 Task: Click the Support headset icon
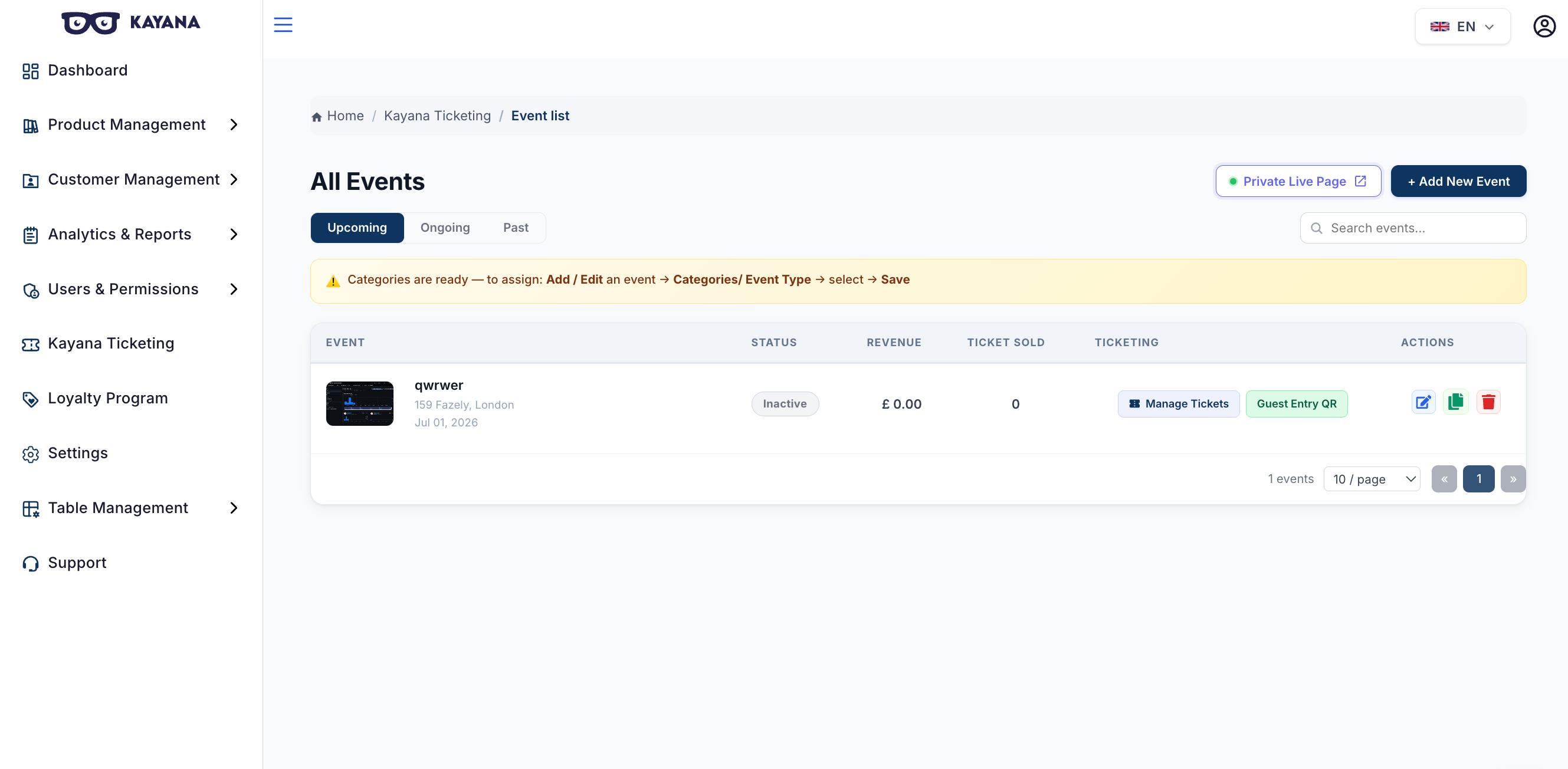pos(31,563)
